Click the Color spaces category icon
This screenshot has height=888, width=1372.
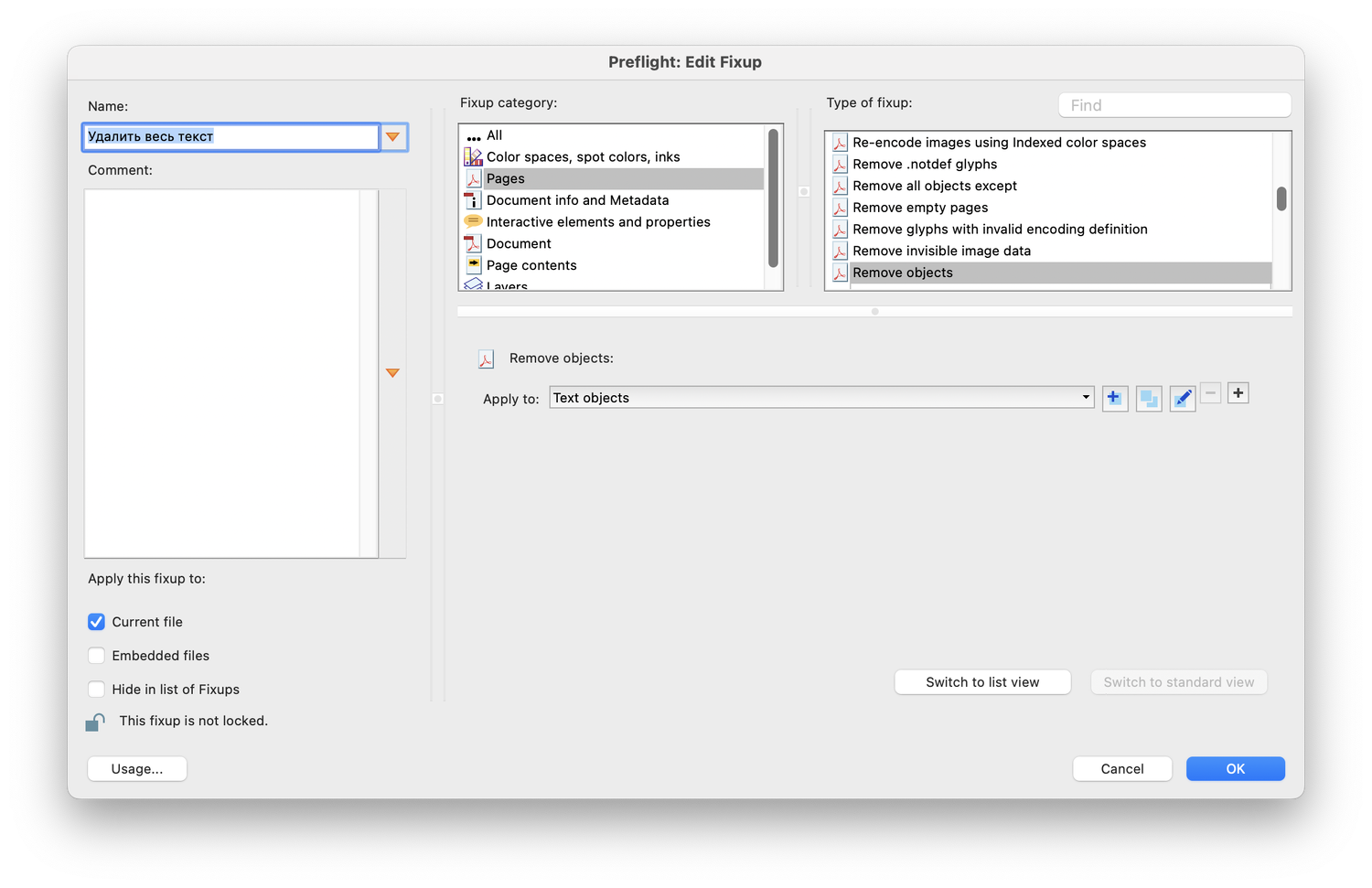point(473,157)
